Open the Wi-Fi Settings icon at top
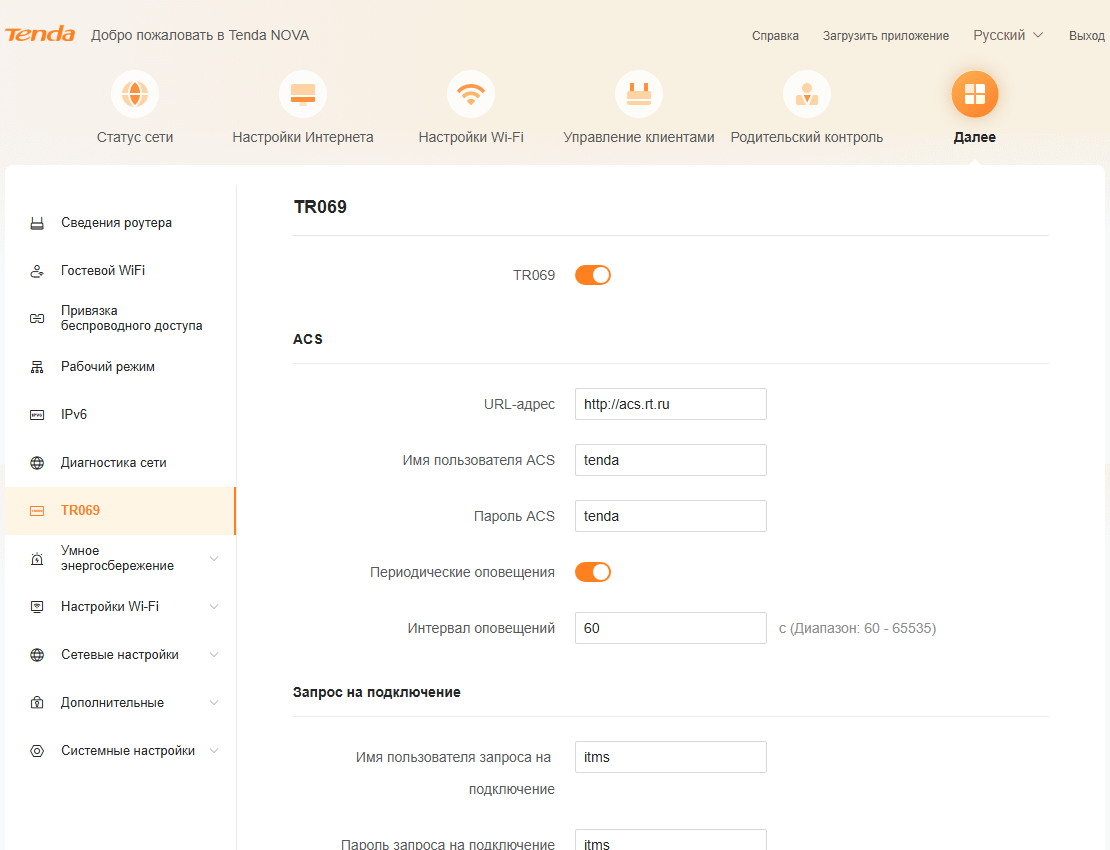This screenshot has width=1110, height=850. click(471, 93)
